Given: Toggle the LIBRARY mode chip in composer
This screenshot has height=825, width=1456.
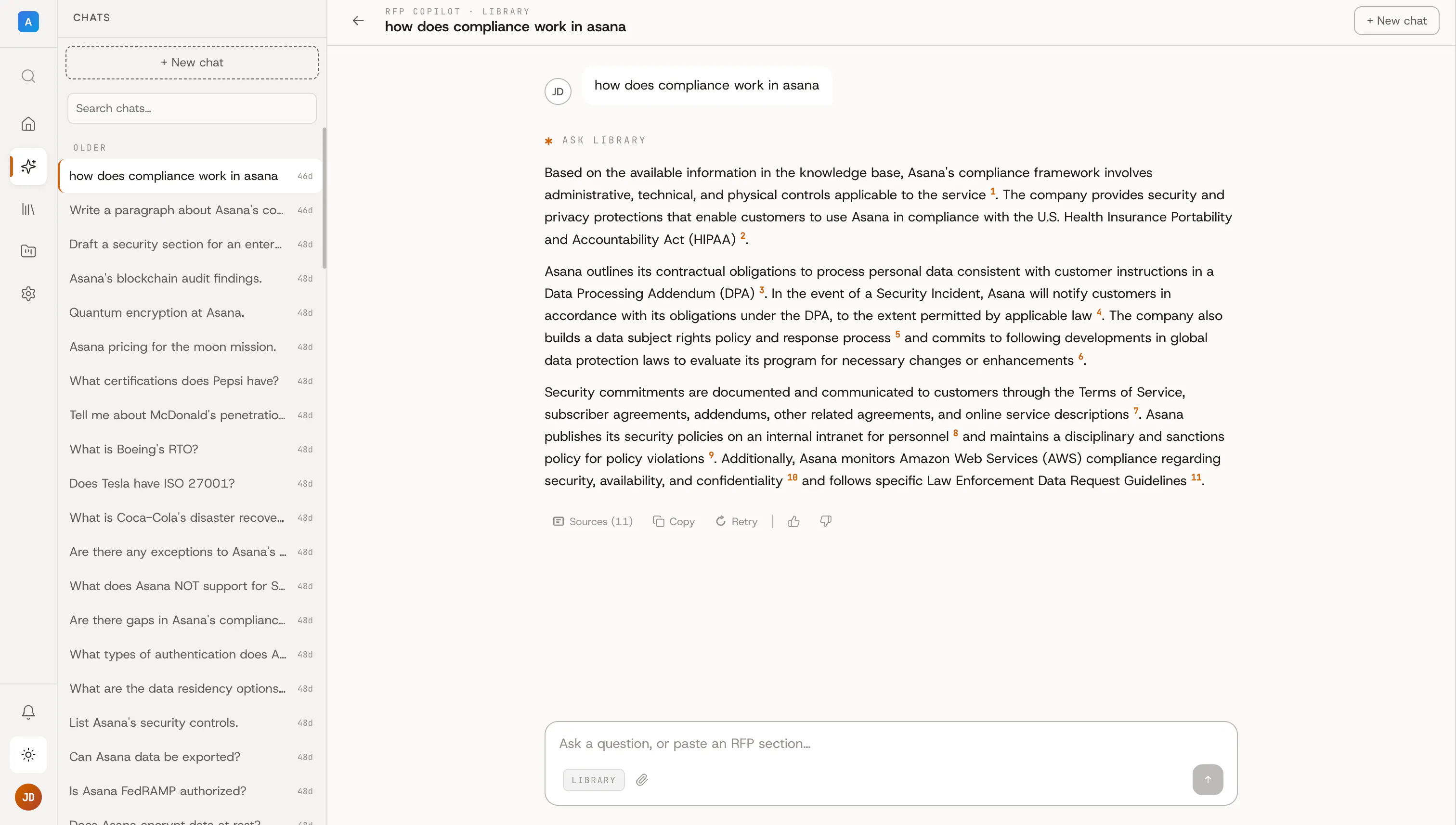Looking at the screenshot, I should click(x=593, y=780).
